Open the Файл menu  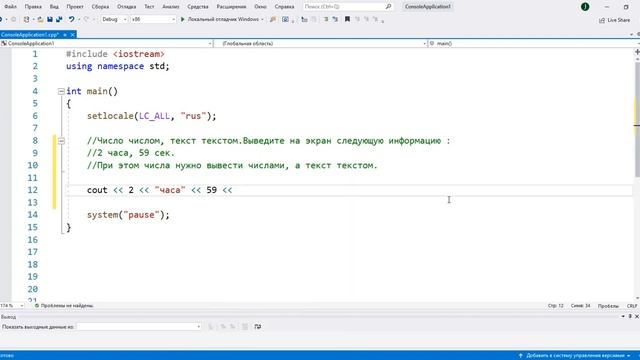10,7
